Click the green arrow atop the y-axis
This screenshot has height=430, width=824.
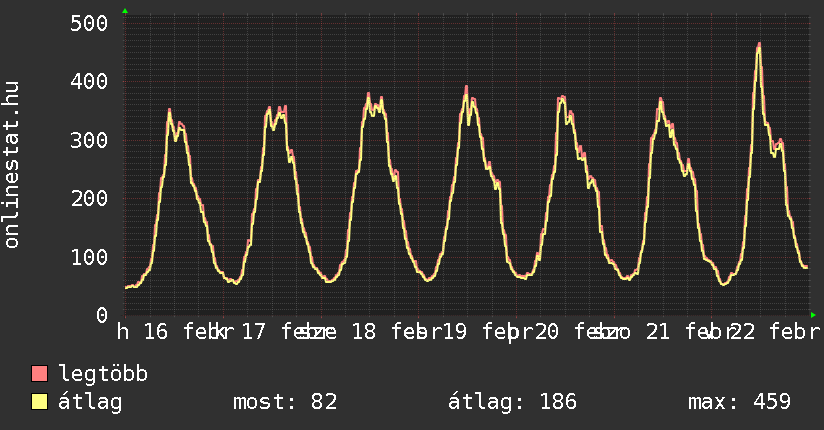(124, 11)
